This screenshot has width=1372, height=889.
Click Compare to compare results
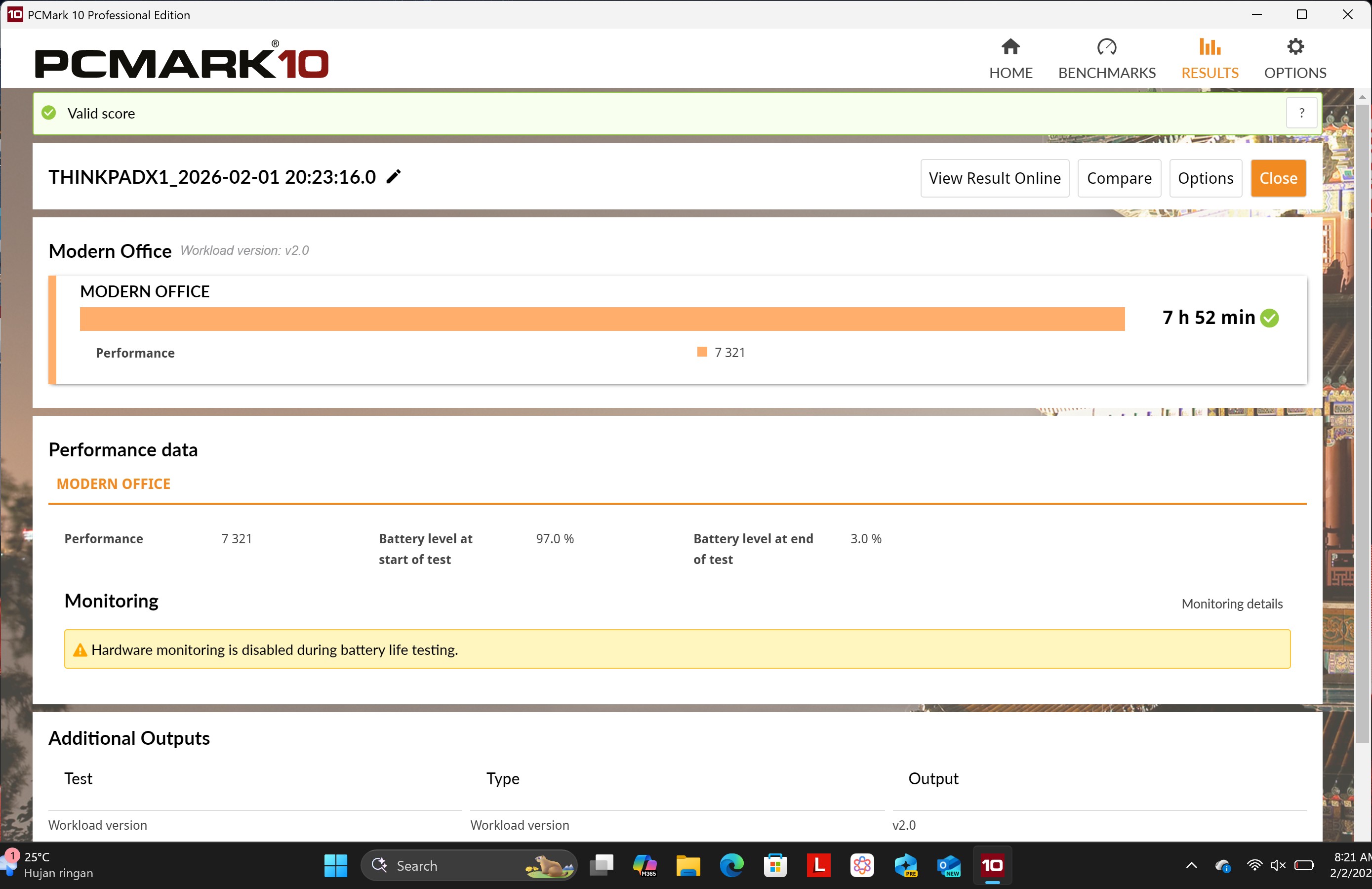pos(1119,178)
